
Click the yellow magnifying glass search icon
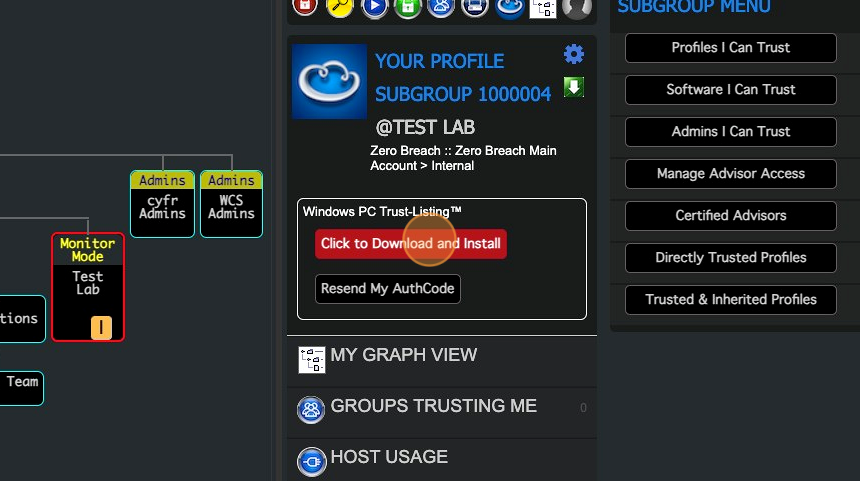coord(340,6)
